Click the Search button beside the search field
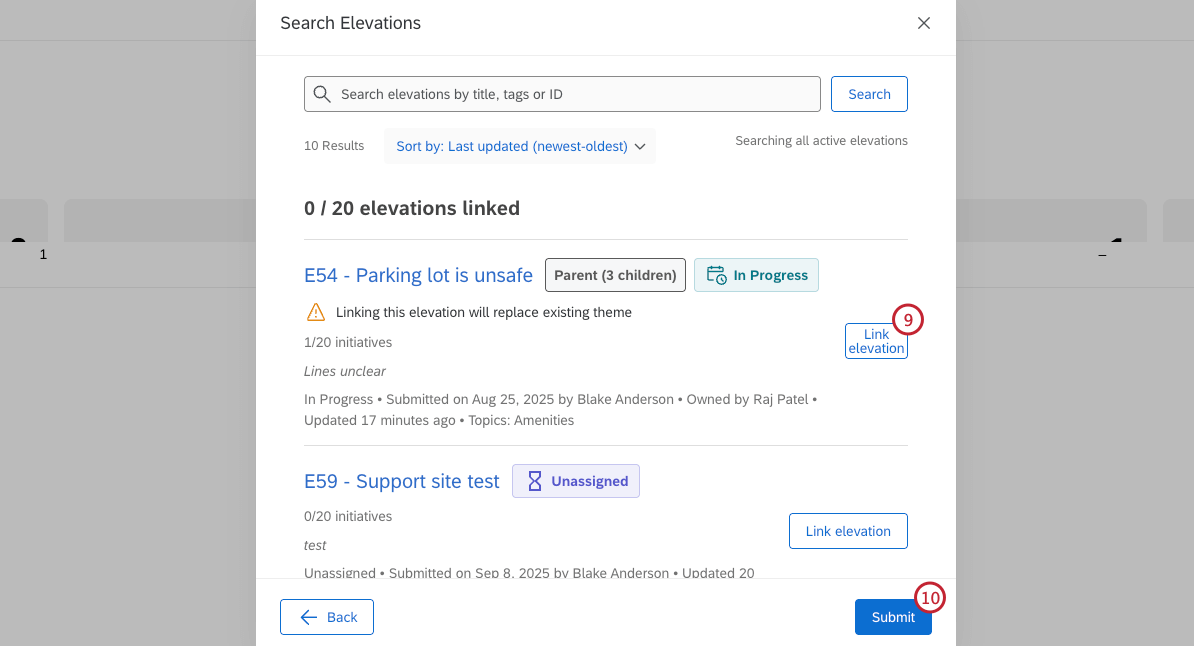Viewport: 1194px width, 646px height. 869,93
